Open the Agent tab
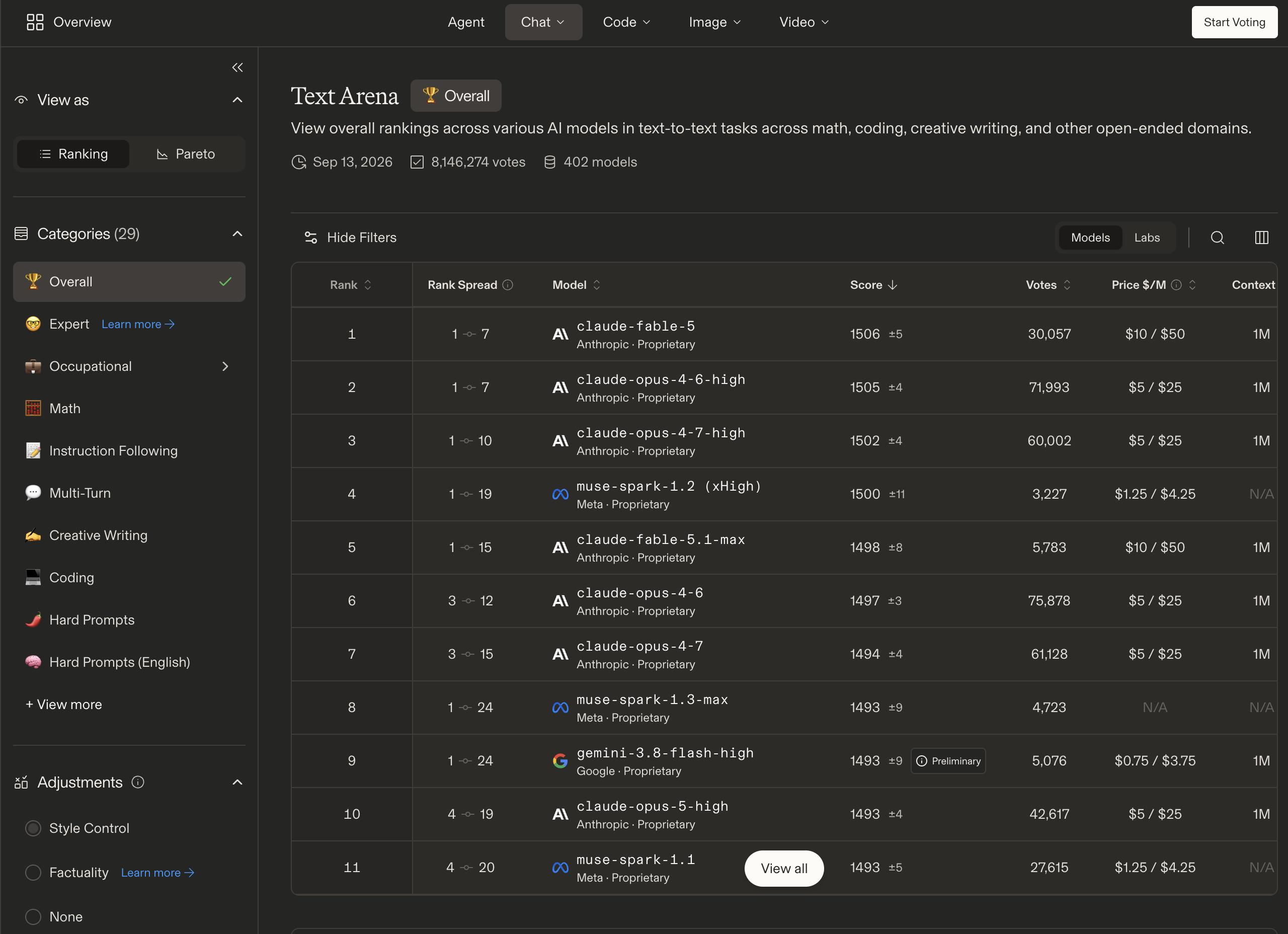 pos(466,22)
